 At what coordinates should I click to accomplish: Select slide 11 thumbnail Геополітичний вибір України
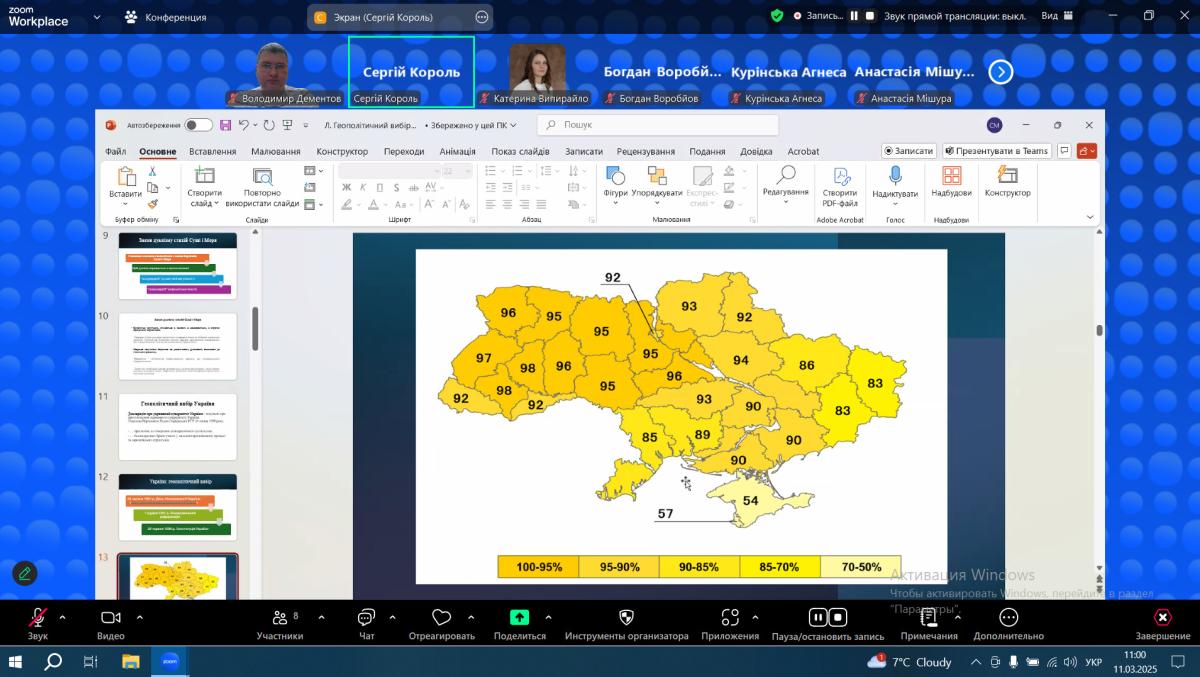178,426
